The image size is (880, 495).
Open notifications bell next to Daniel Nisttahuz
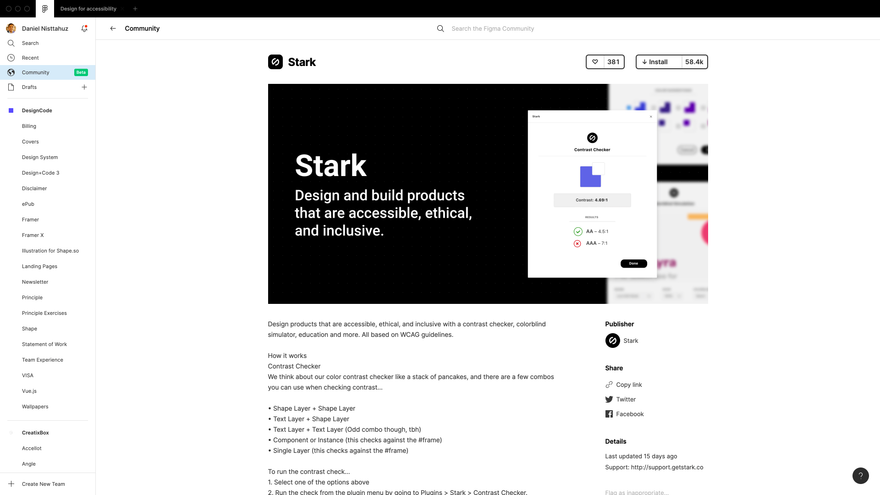84,28
